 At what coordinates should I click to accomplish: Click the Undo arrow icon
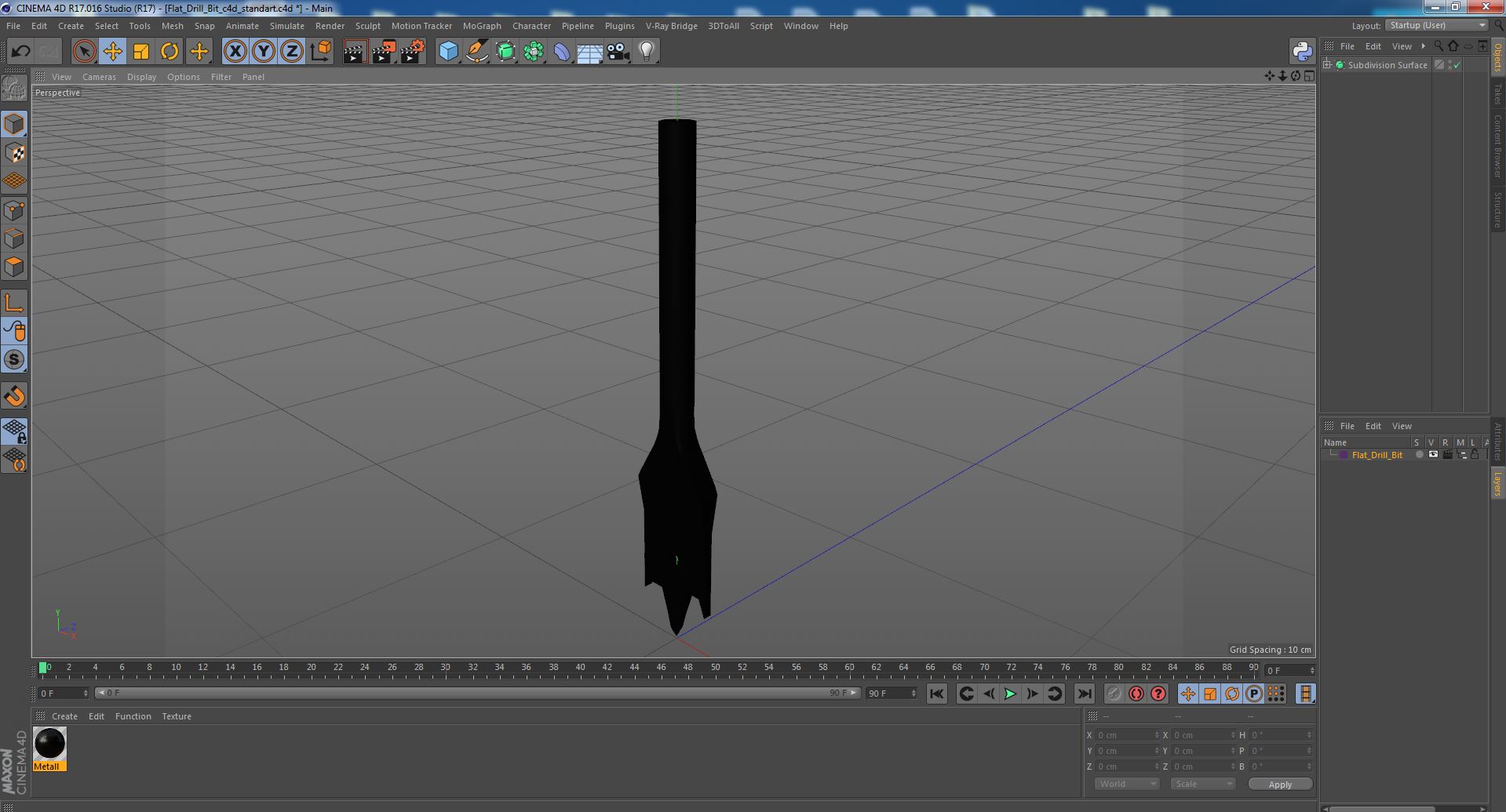[20, 52]
